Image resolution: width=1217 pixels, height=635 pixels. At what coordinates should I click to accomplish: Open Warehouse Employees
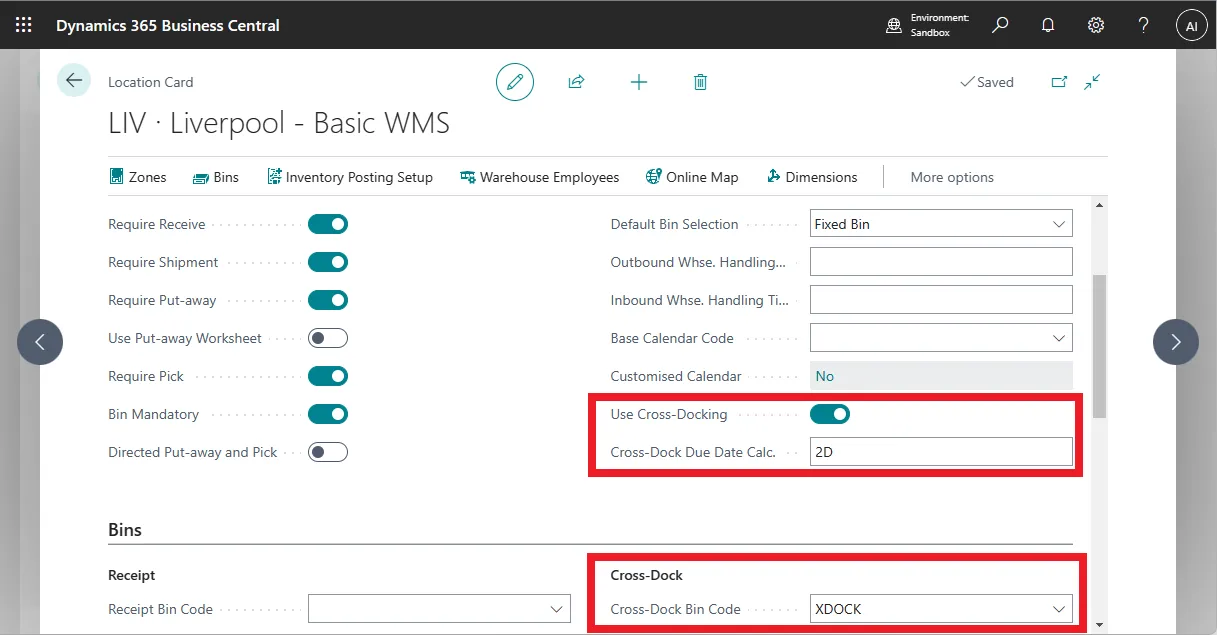point(540,177)
